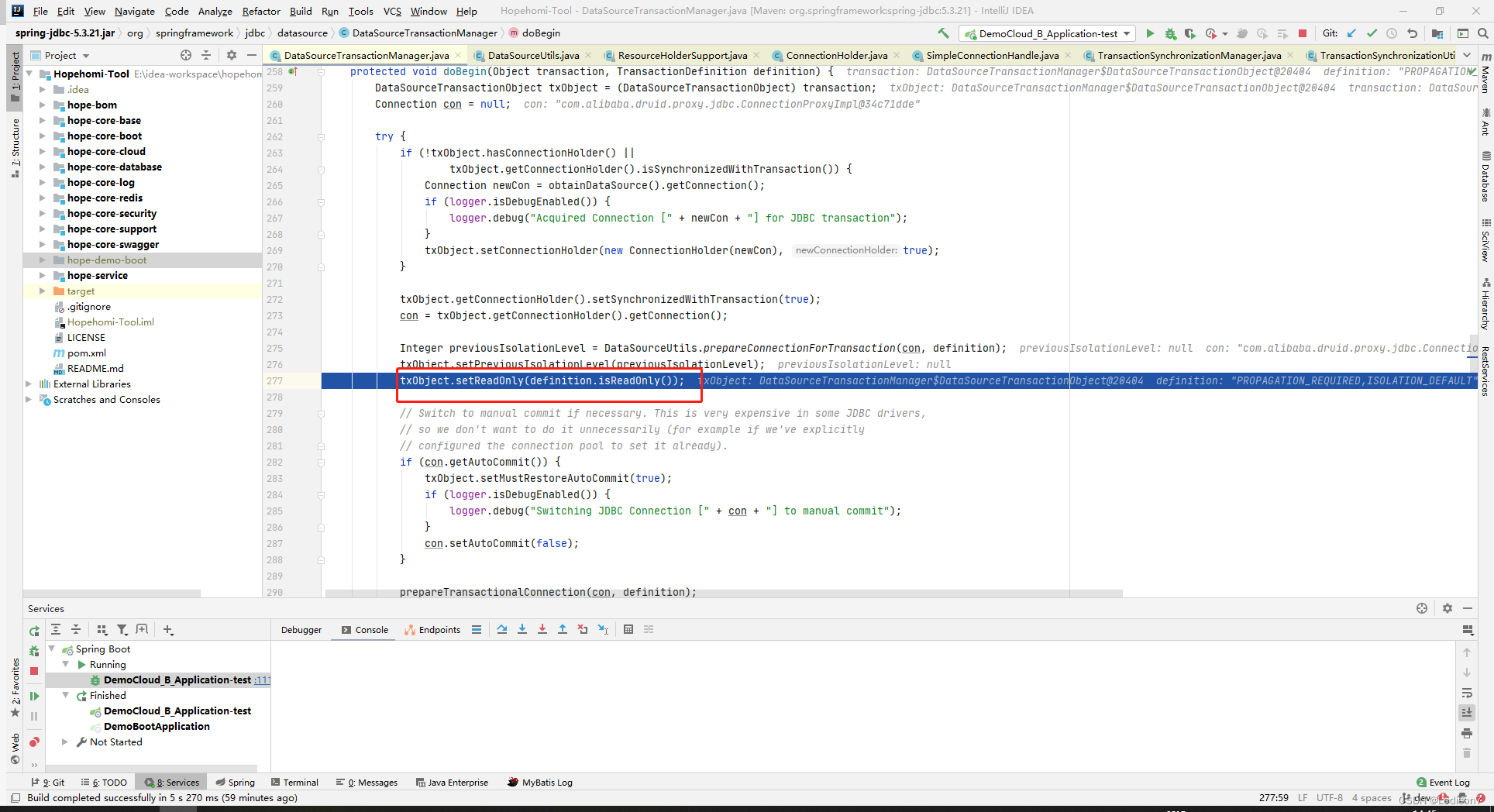Toggle Favorites tool window on left stripe
Viewport: 1494px width, 812px height.
click(15, 688)
